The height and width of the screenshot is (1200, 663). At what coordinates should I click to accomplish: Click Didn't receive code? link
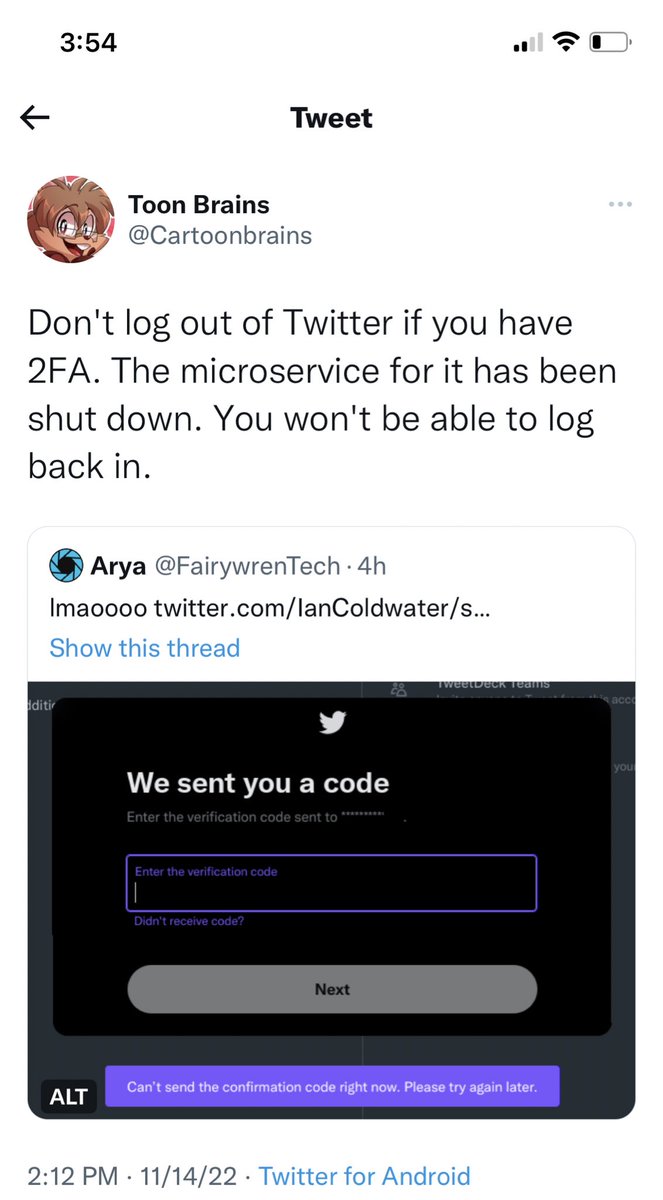189,921
